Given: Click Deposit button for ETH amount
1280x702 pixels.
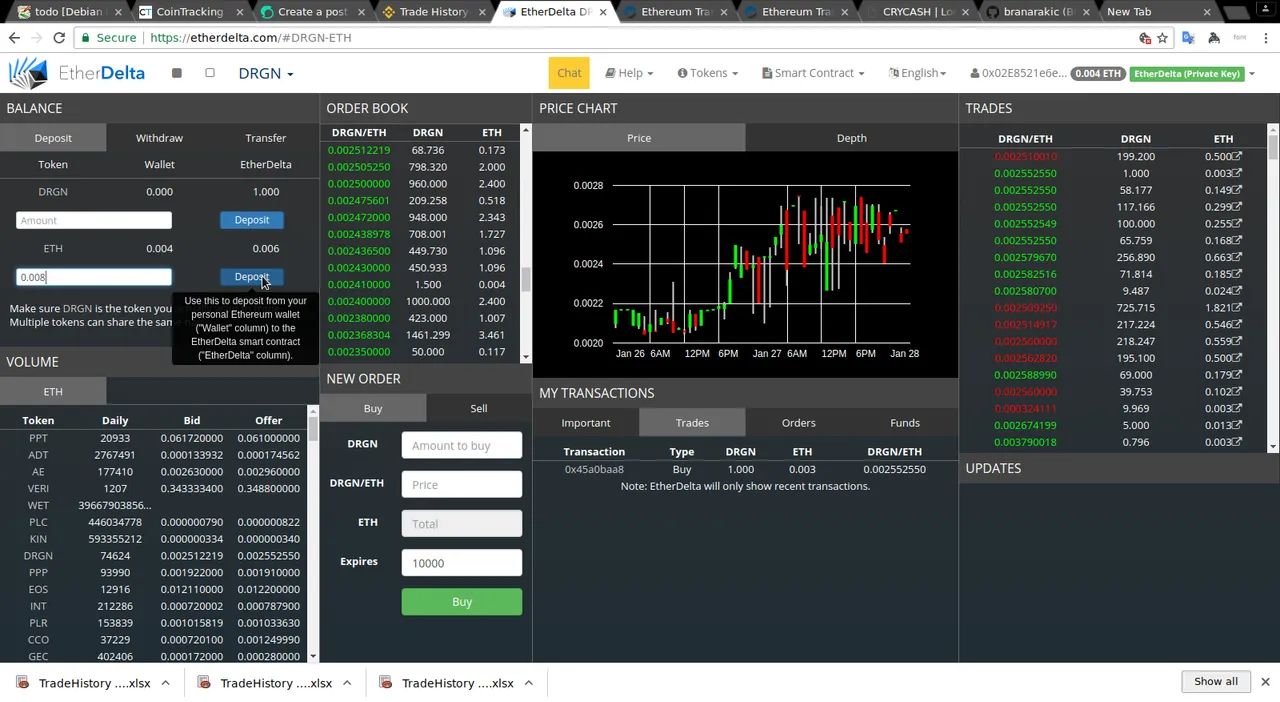Looking at the screenshot, I should tap(252, 277).
